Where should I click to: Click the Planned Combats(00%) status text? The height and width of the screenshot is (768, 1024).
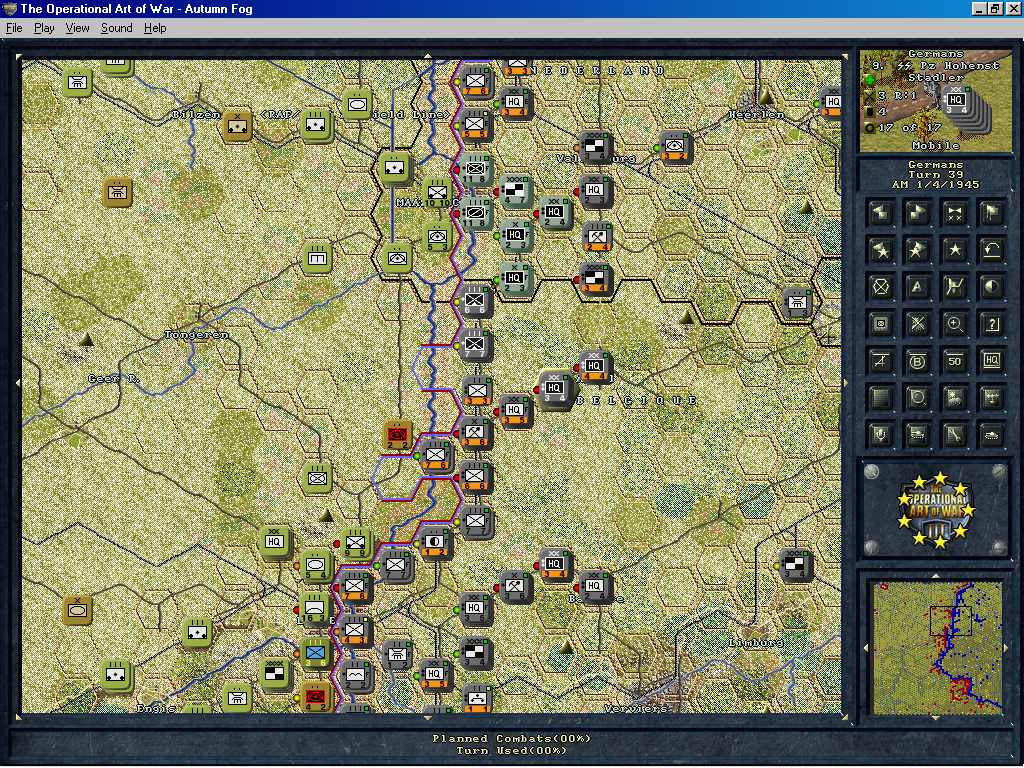511,738
